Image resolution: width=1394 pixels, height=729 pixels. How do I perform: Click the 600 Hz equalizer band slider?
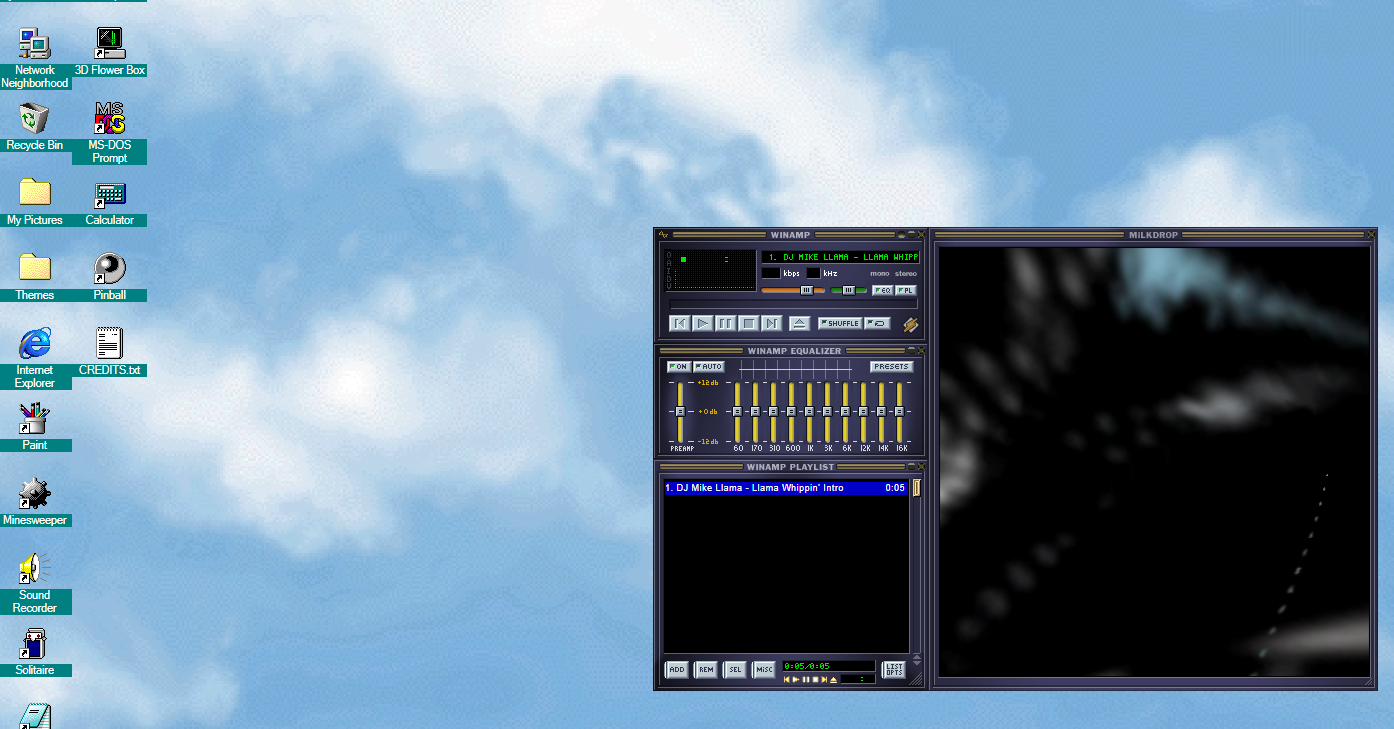coord(792,411)
